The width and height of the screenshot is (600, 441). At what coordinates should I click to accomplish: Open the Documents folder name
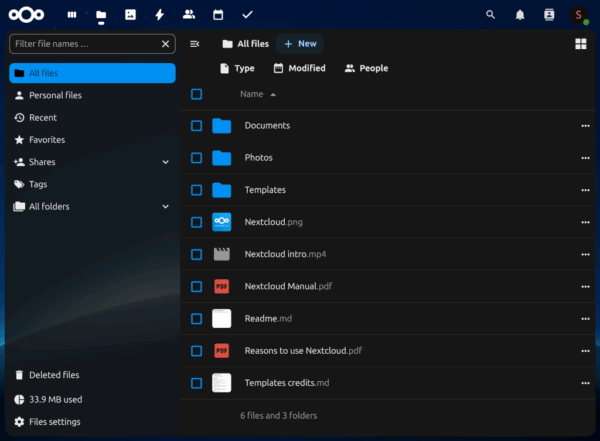(x=267, y=126)
